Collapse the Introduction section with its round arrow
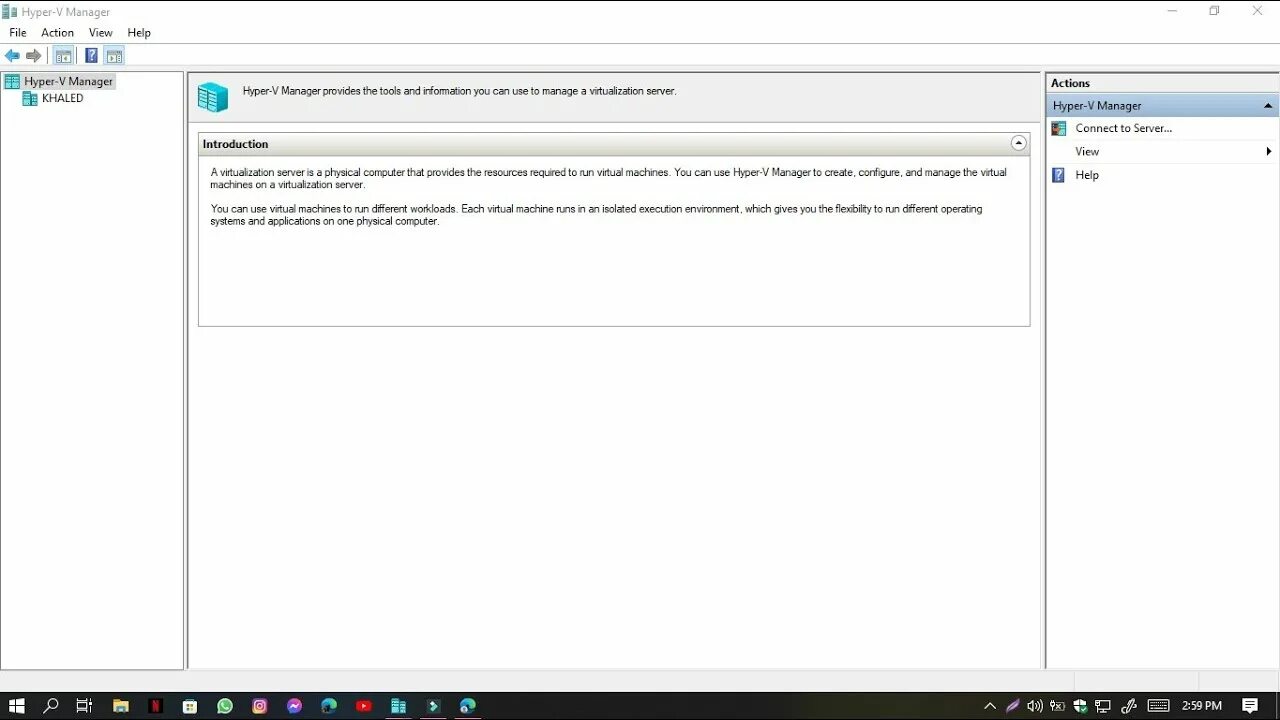This screenshot has height=720, width=1280. 1018,143
